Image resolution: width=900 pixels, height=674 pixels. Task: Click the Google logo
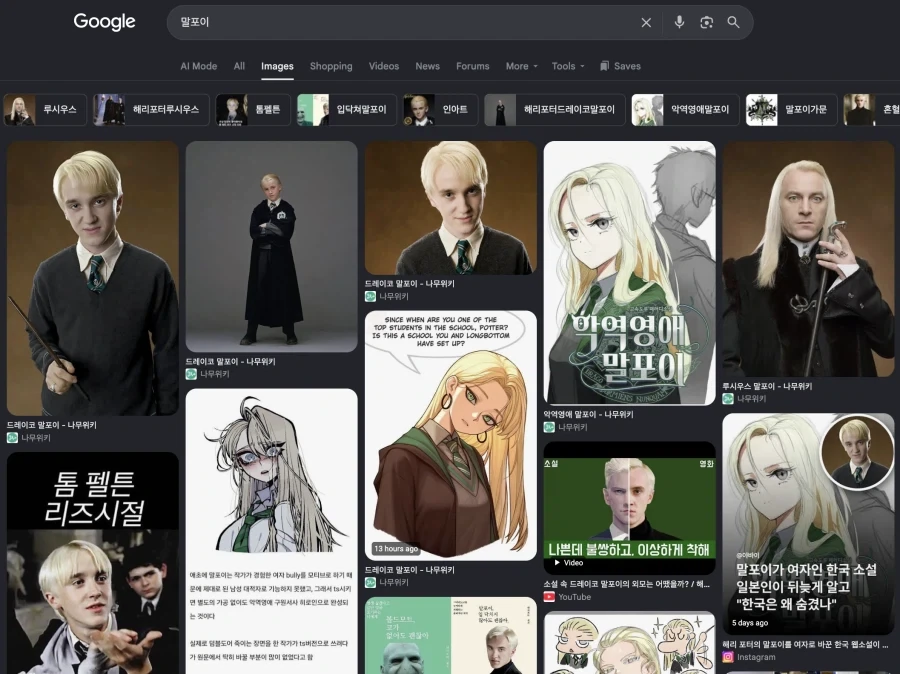coord(104,22)
